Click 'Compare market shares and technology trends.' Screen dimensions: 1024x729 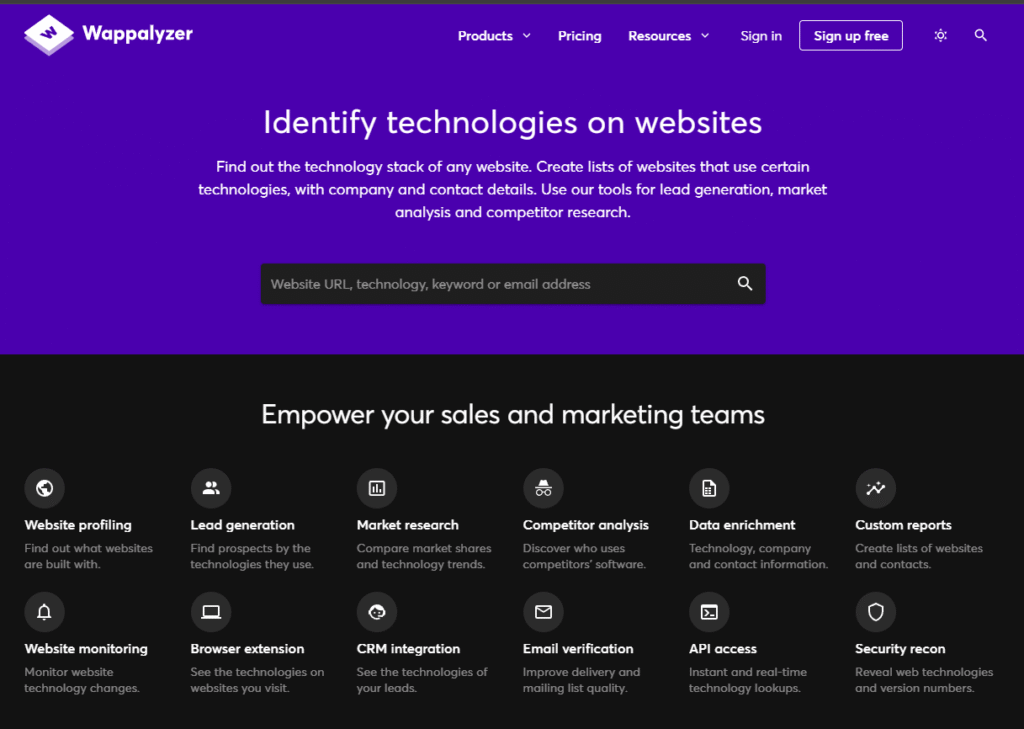424,556
